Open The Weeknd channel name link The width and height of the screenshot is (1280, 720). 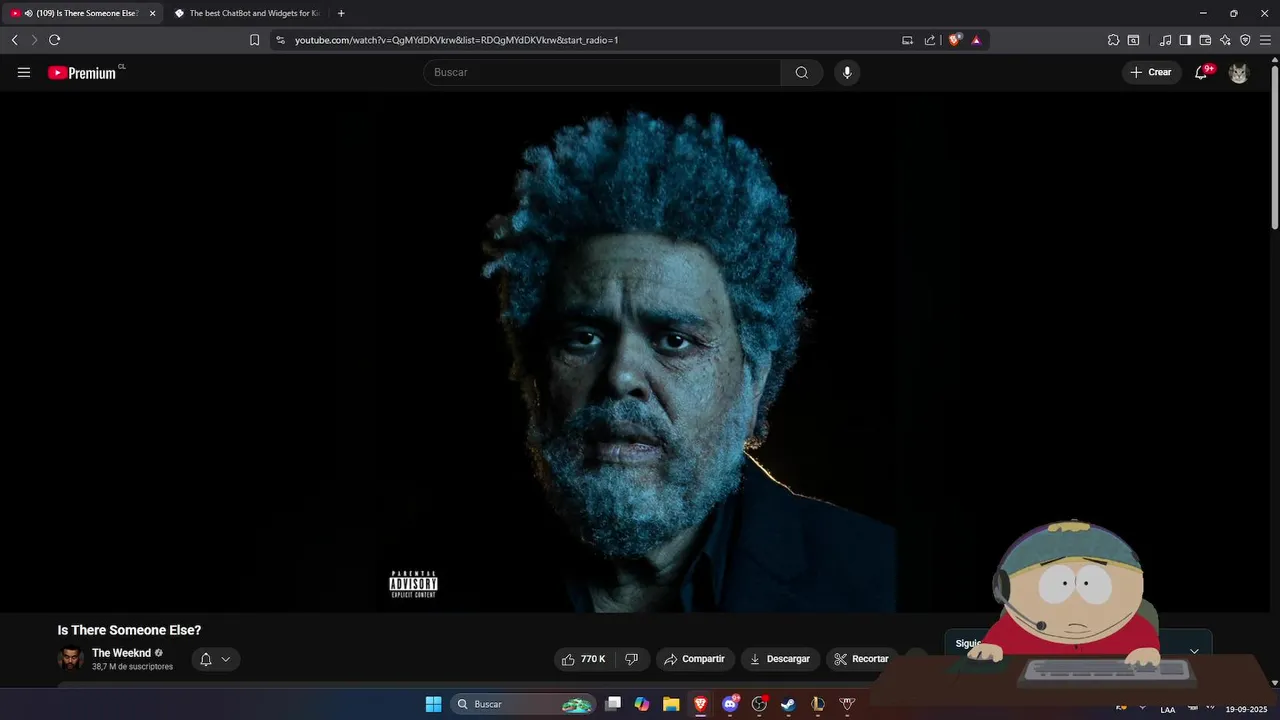(121, 653)
